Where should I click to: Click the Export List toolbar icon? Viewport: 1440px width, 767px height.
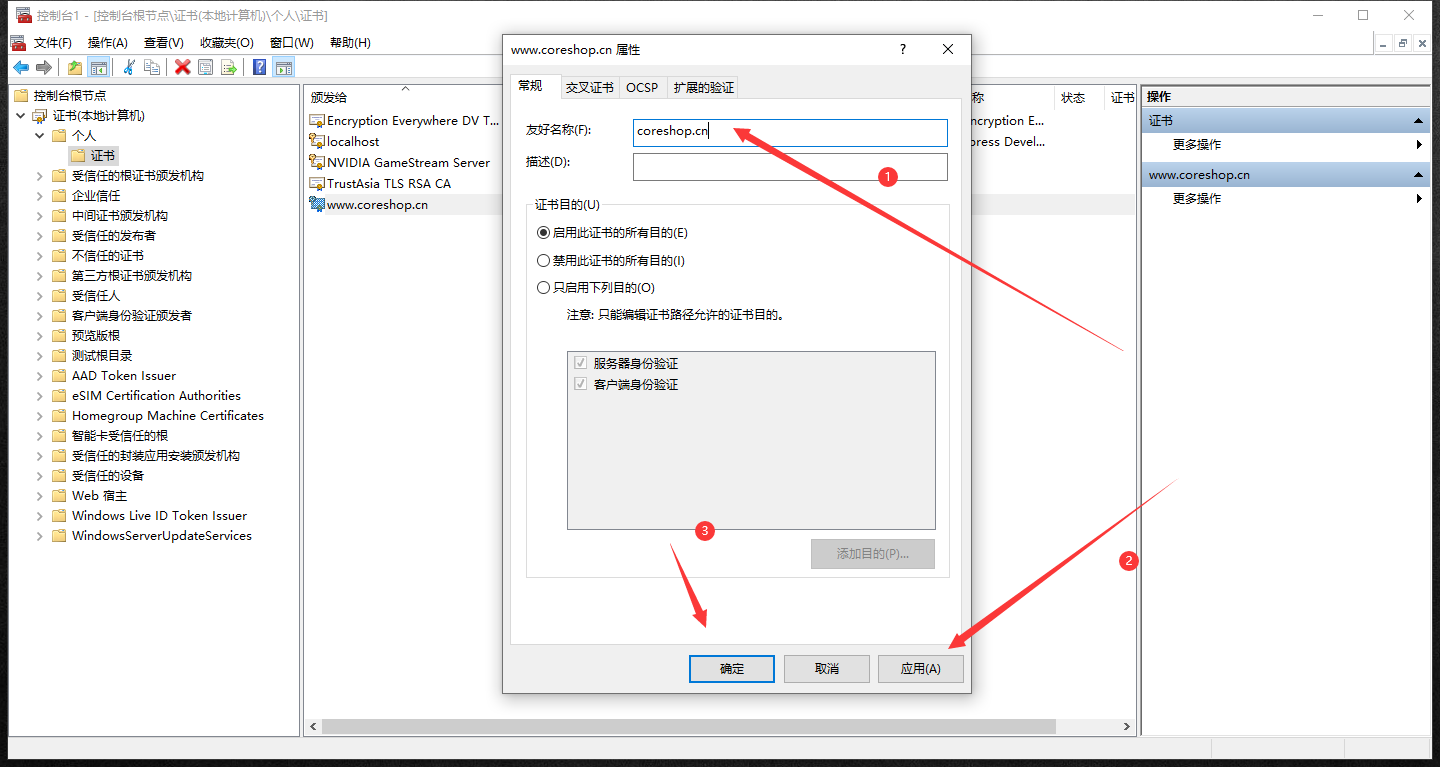pyautogui.click(x=229, y=67)
